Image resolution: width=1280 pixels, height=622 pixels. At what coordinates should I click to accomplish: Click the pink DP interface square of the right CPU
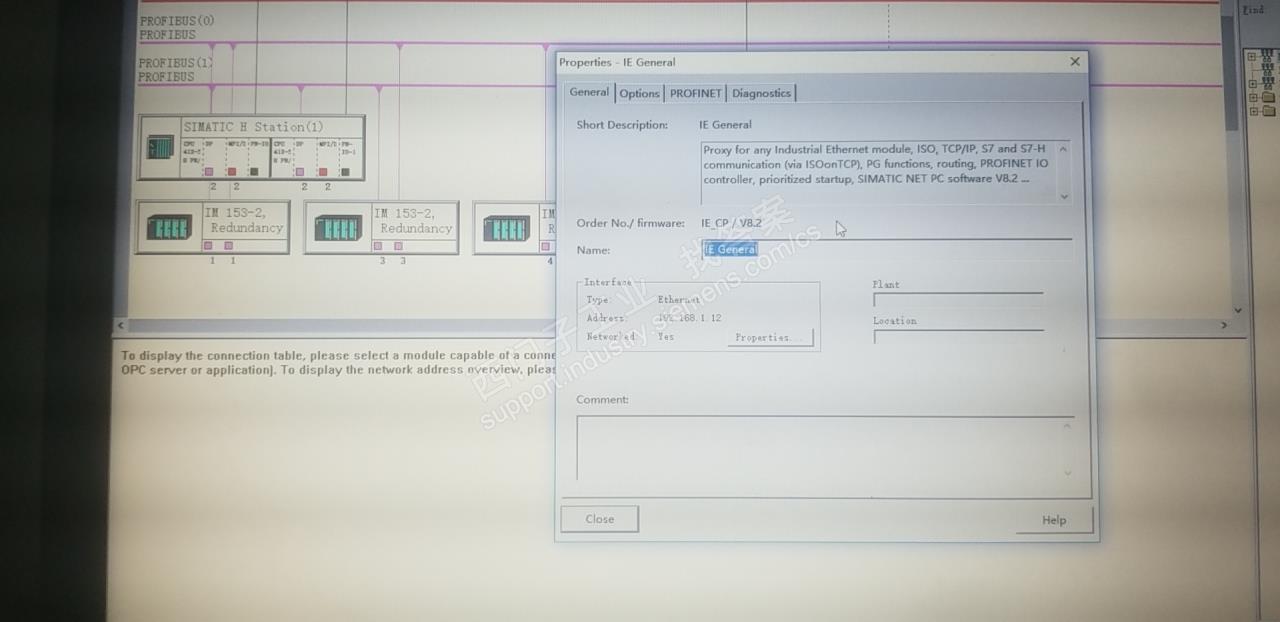click(300, 171)
